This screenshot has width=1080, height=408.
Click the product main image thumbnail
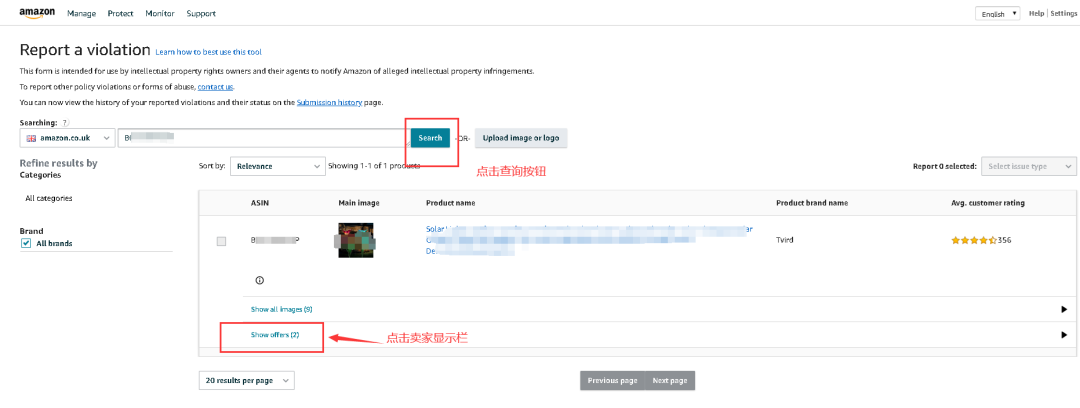click(x=355, y=240)
